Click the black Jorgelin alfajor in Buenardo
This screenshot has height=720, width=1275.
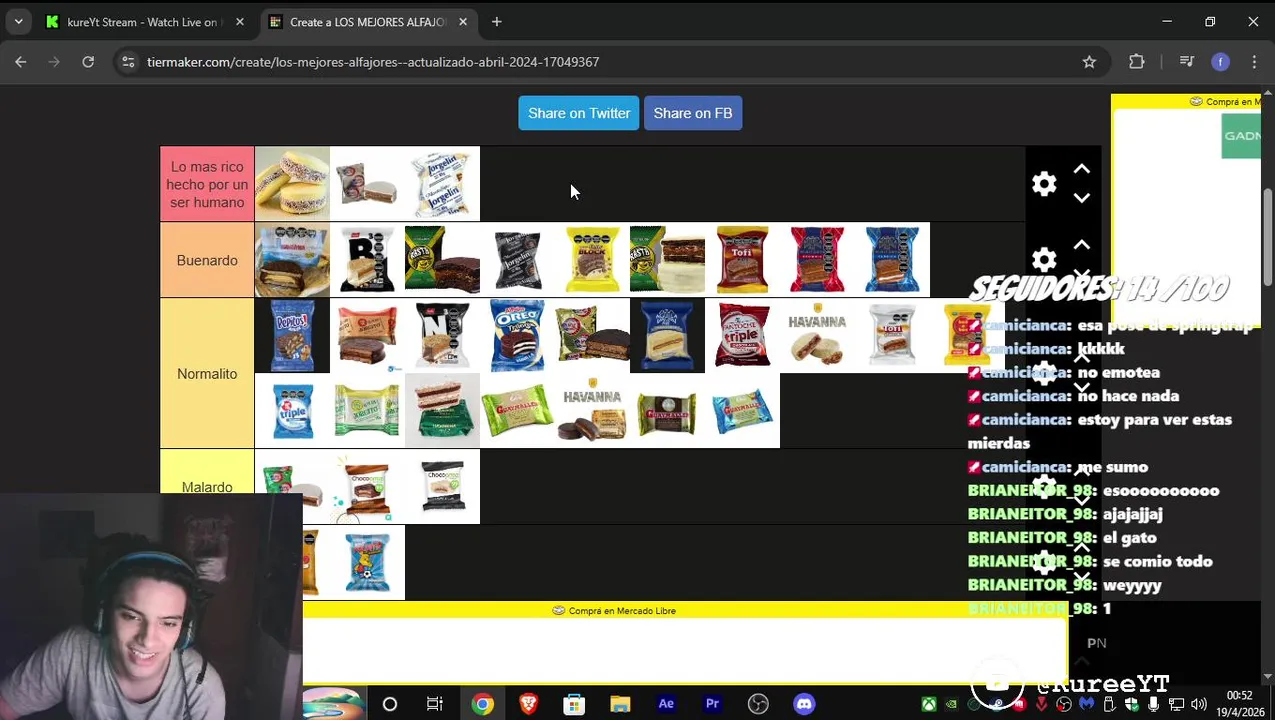click(517, 260)
